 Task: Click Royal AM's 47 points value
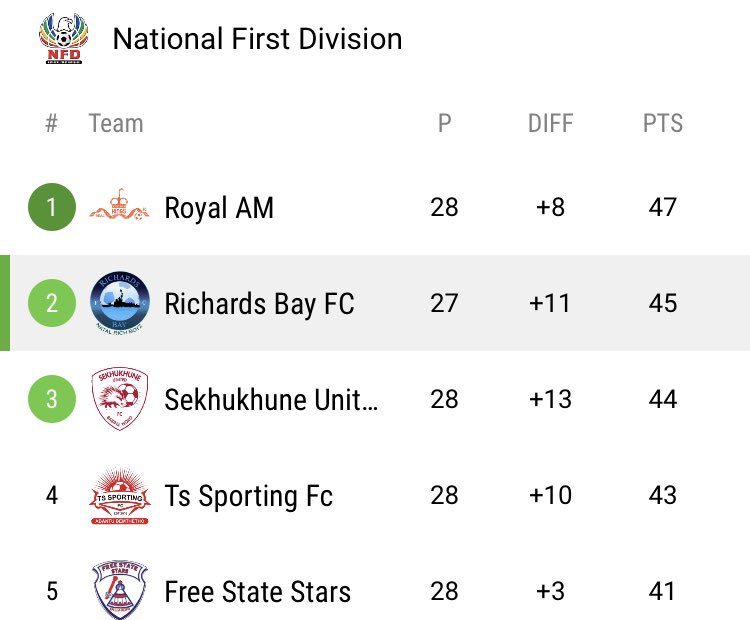[x=662, y=208]
